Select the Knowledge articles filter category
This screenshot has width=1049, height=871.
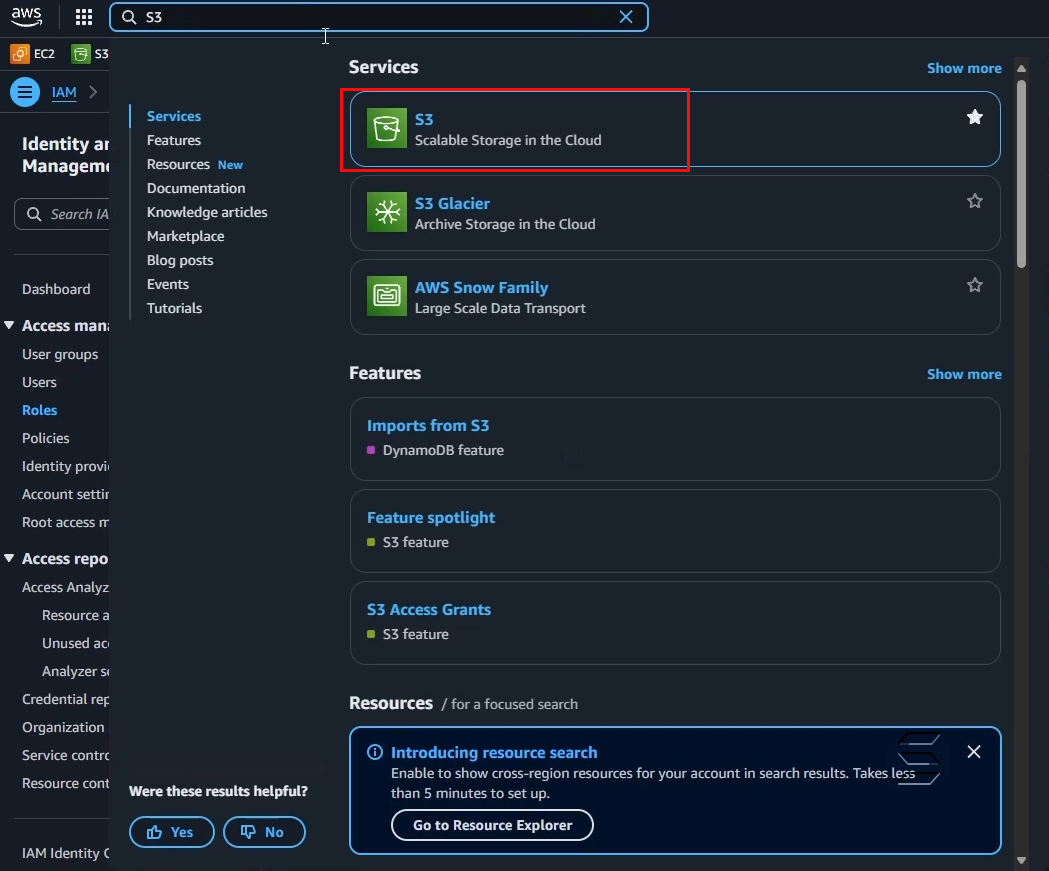click(x=207, y=212)
